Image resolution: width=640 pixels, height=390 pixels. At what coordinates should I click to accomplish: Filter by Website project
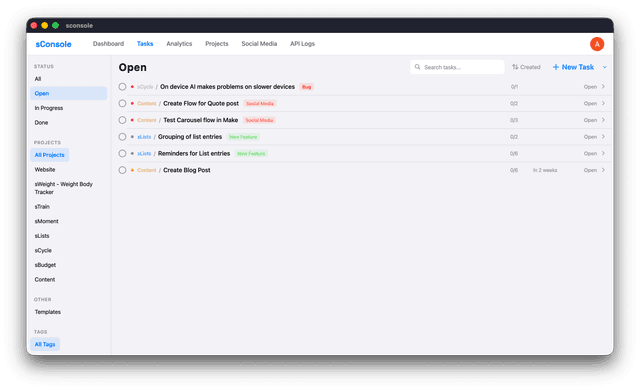click(x=45, y=170)
